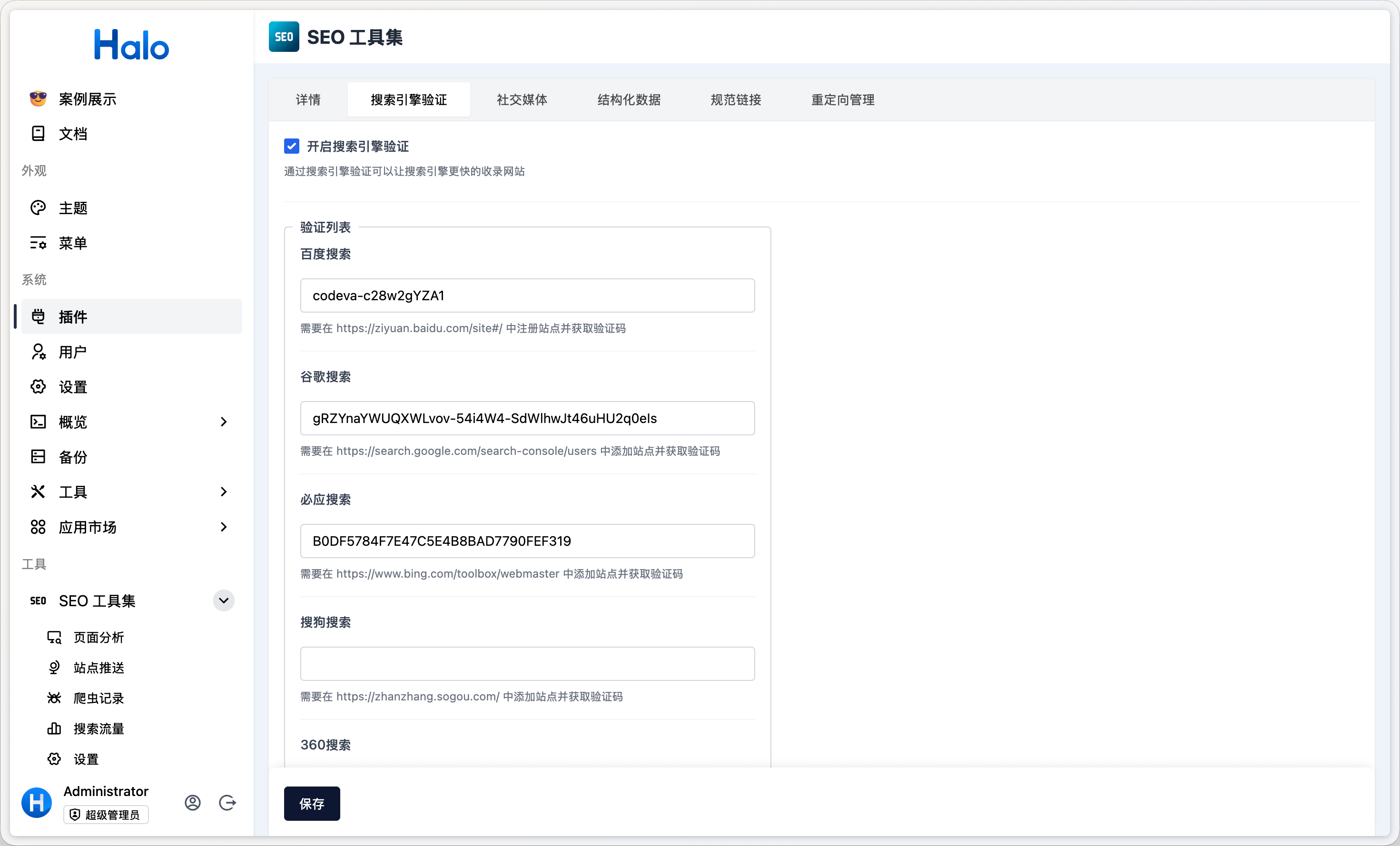Click the 备份 storage icon

click(38, 457)
